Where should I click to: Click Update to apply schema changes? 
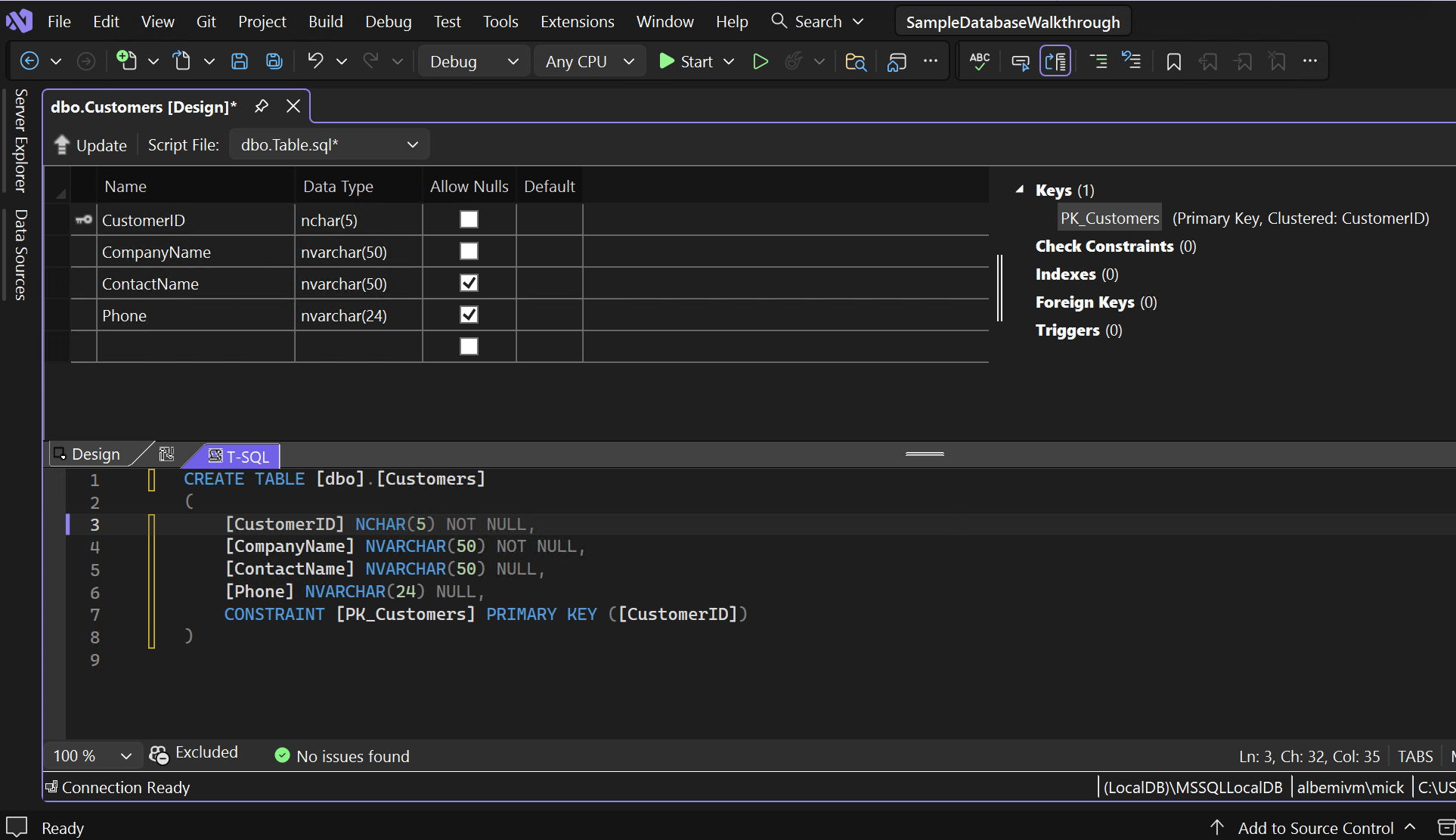pyautogui.click(x=90, y=145)
